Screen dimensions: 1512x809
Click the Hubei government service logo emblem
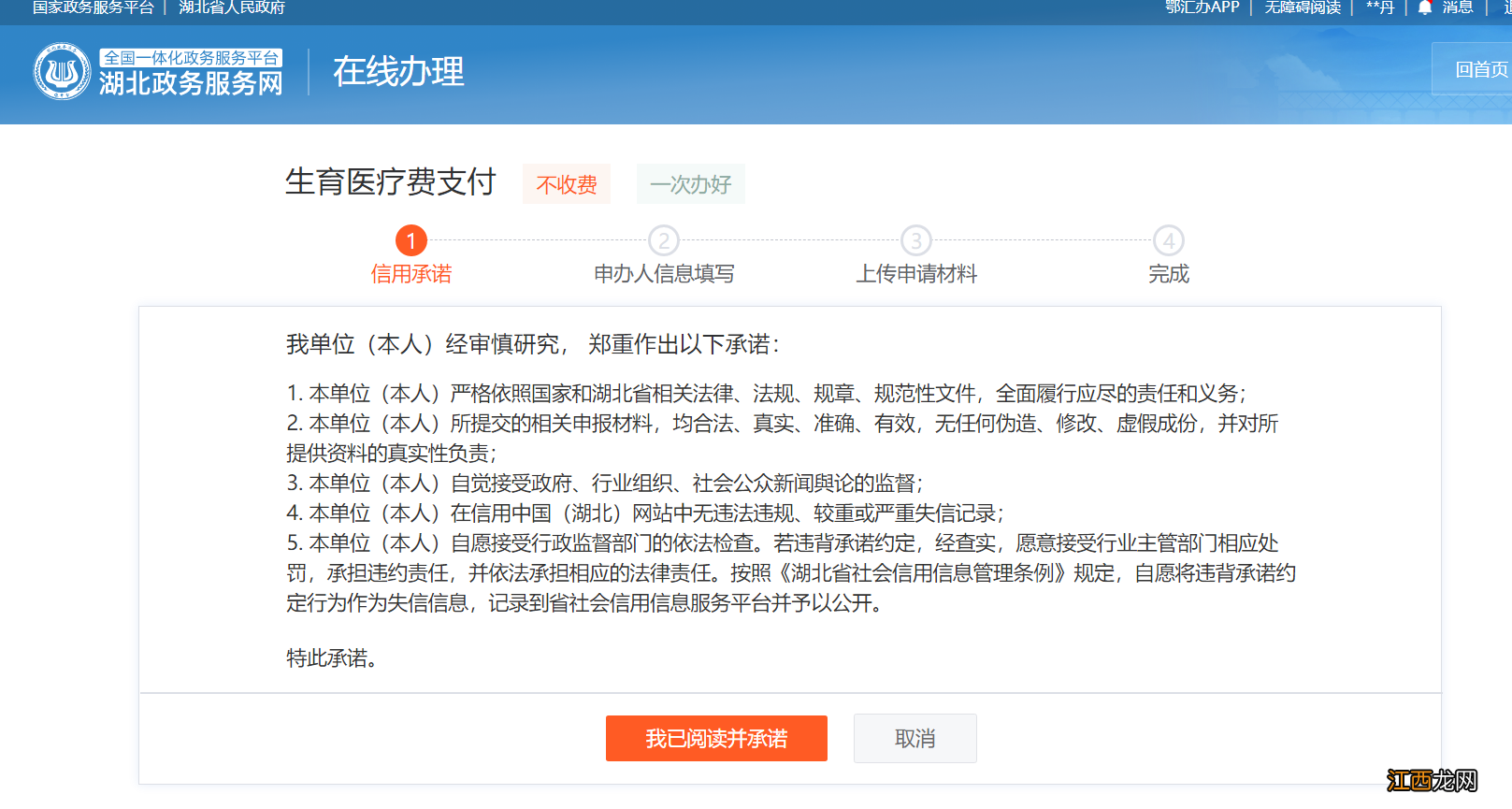click(x=62, y=71)
